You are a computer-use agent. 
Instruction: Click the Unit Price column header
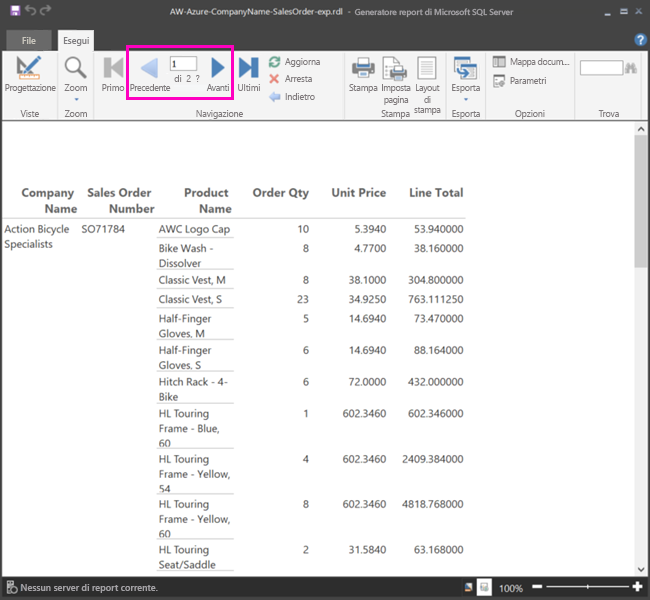click(359, 193)
